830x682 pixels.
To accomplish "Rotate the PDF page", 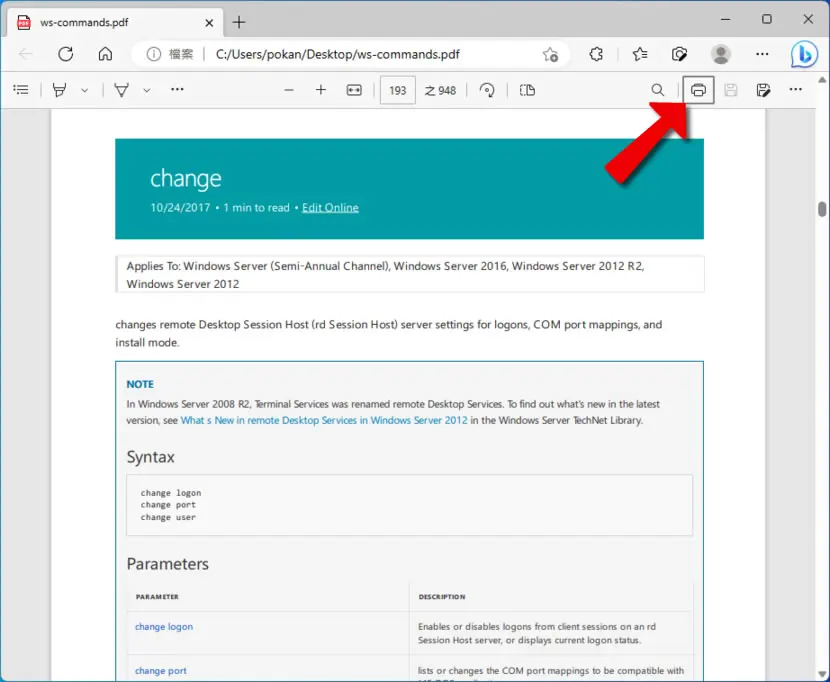I will 487,90.
